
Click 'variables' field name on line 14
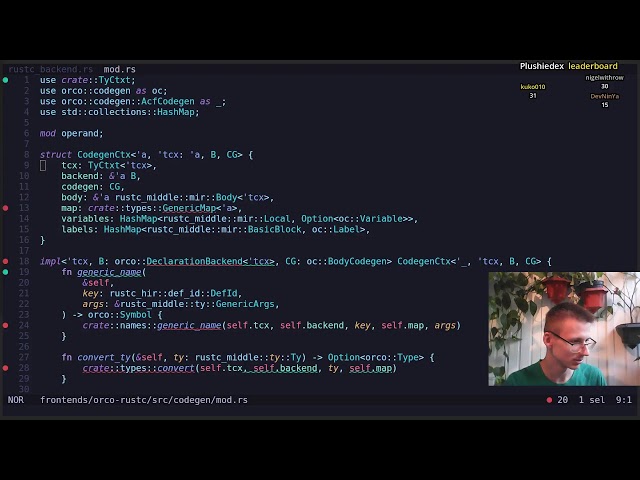pos(85,219)
